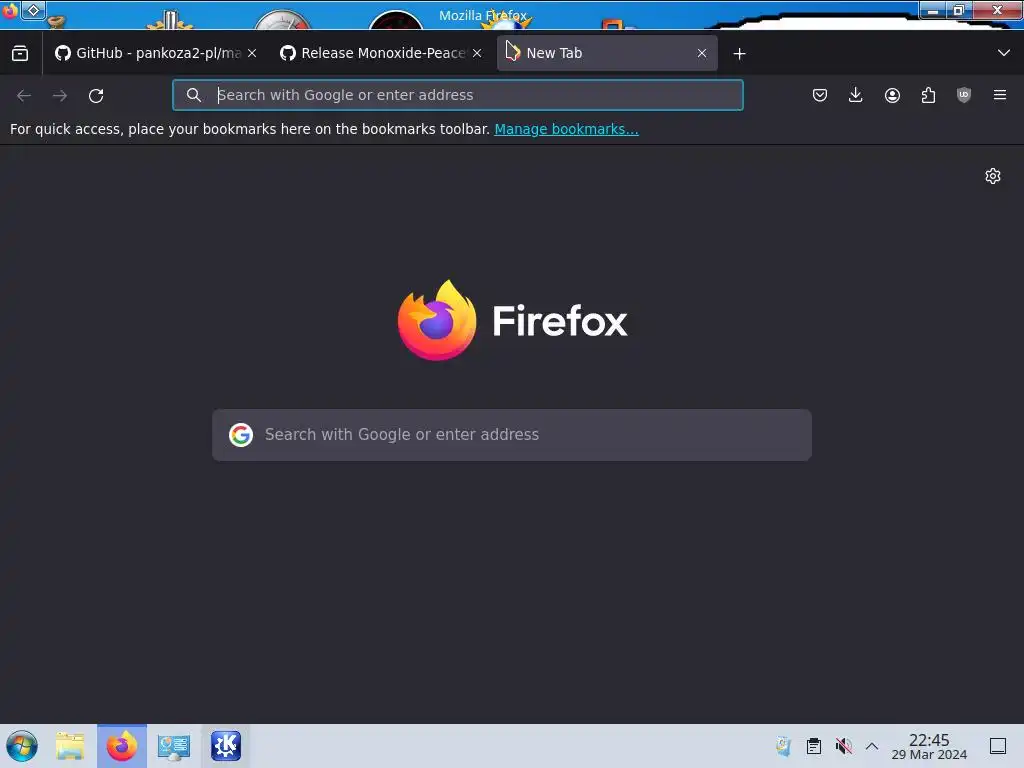1024x768 pixels.
Task: Close the New Tab tab
Action: [702, 53]
